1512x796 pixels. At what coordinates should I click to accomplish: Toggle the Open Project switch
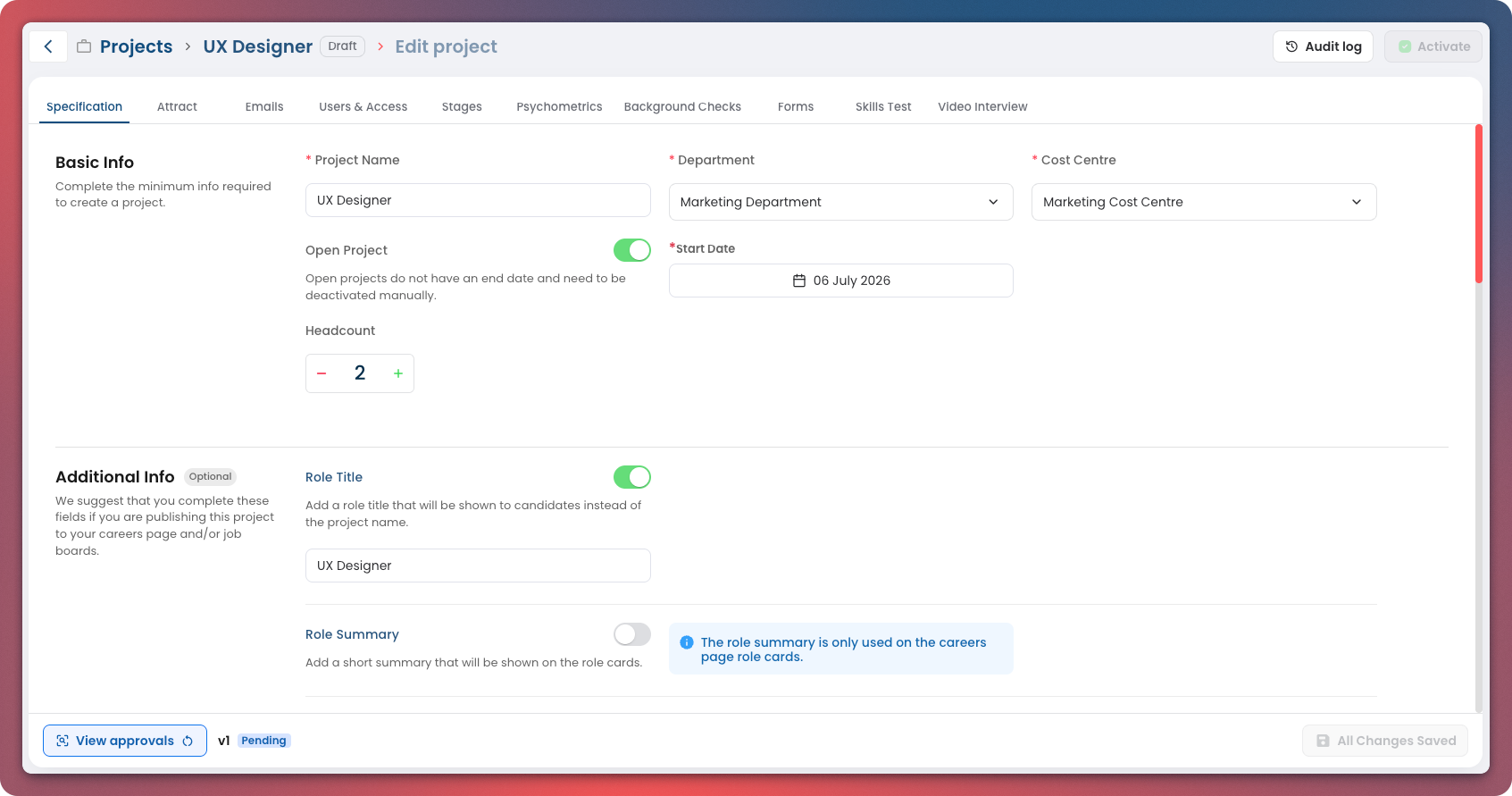pyautogui.click(x=632, y=250)
